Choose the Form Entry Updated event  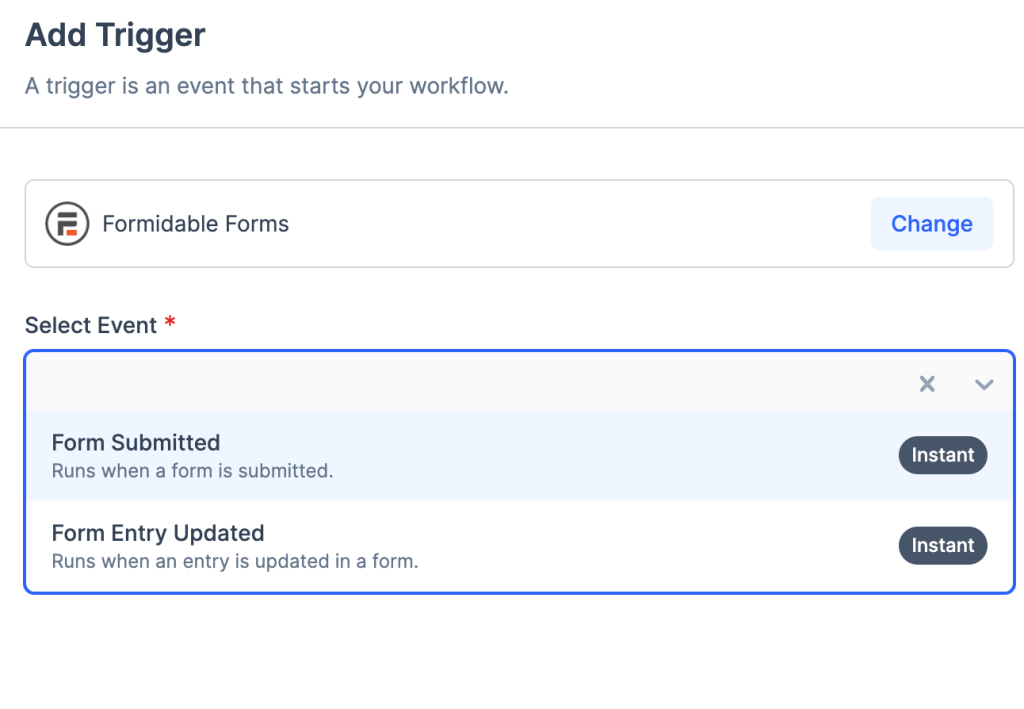pos(158,533)
